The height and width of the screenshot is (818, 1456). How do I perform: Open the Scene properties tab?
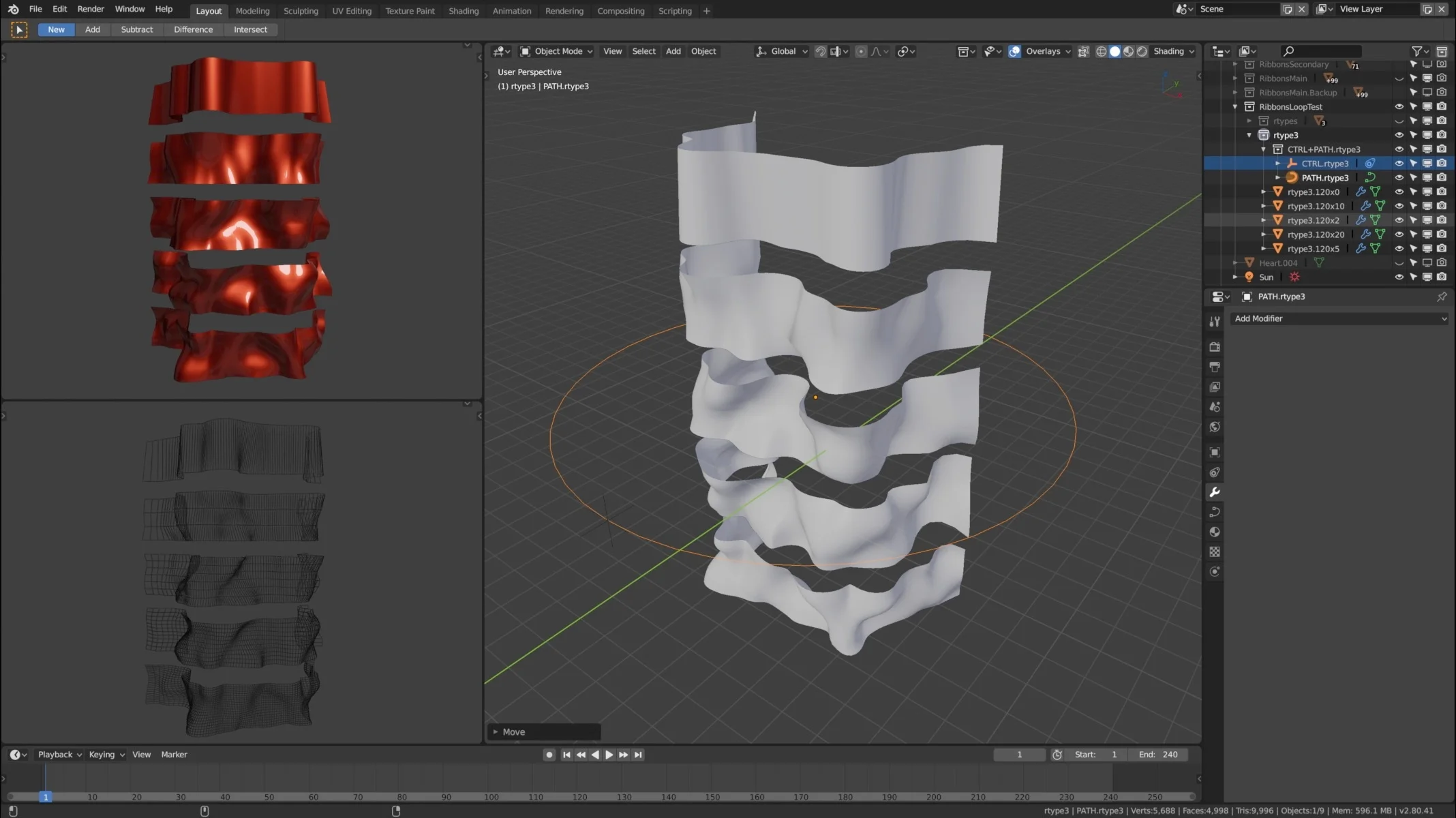[1215, 407]
